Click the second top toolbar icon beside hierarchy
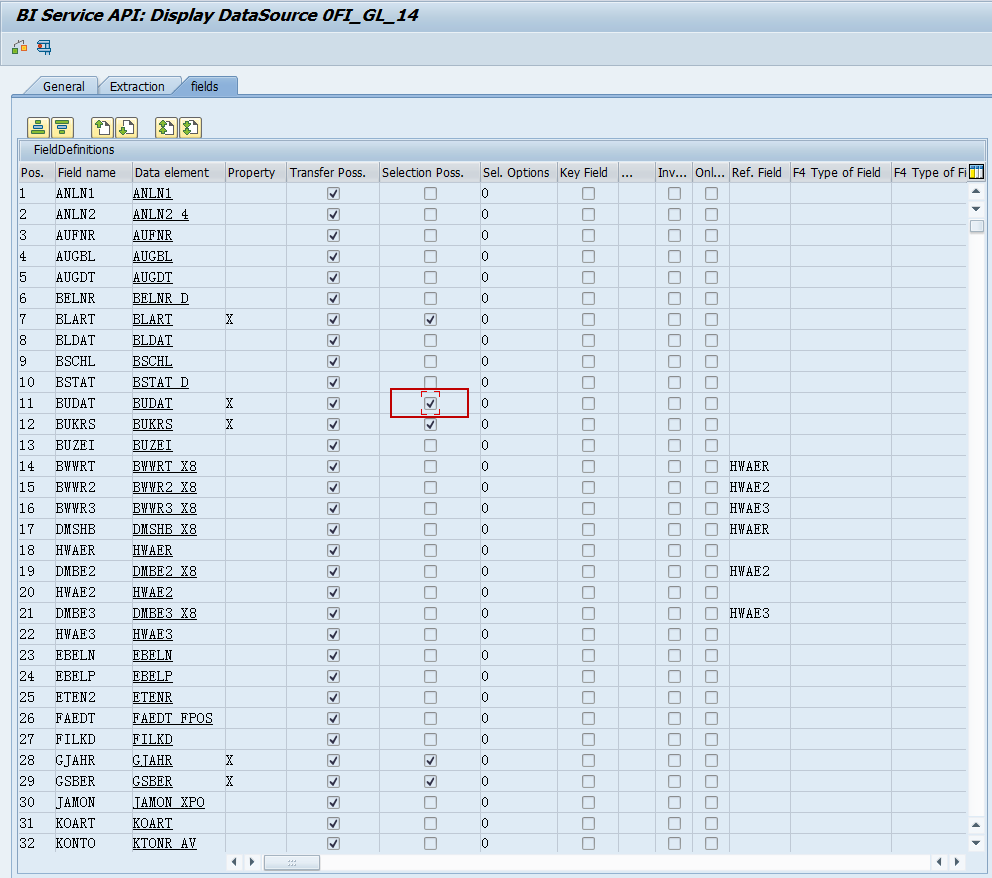 pyautogui.click(x=44, y=47)
